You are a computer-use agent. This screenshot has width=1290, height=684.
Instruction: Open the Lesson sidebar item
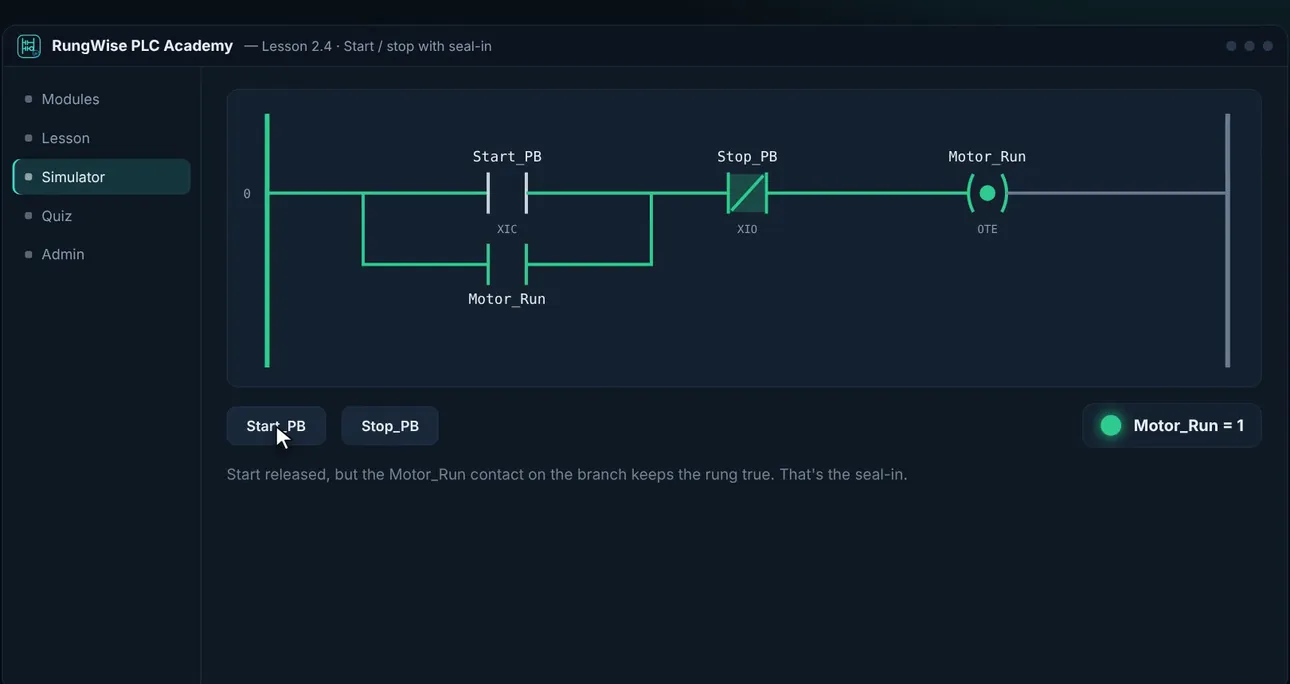pos(101,138)
